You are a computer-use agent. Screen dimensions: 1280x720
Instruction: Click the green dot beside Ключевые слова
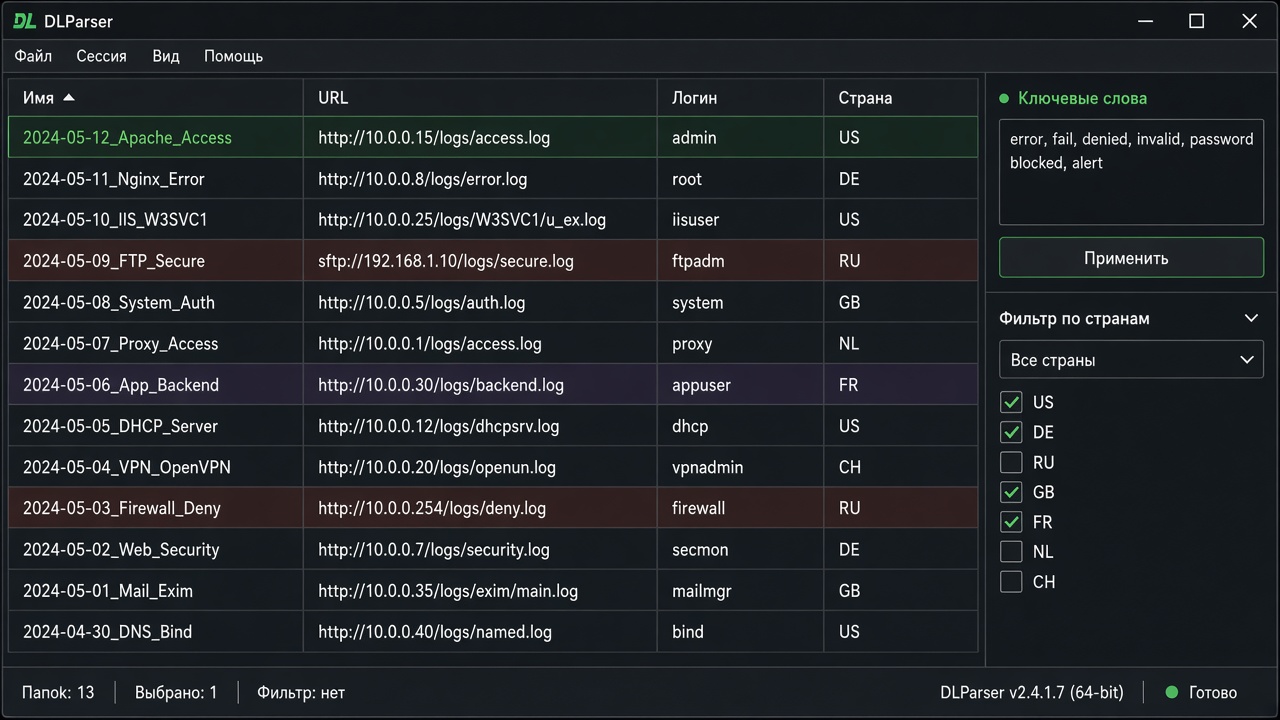tap(1004, 98)
